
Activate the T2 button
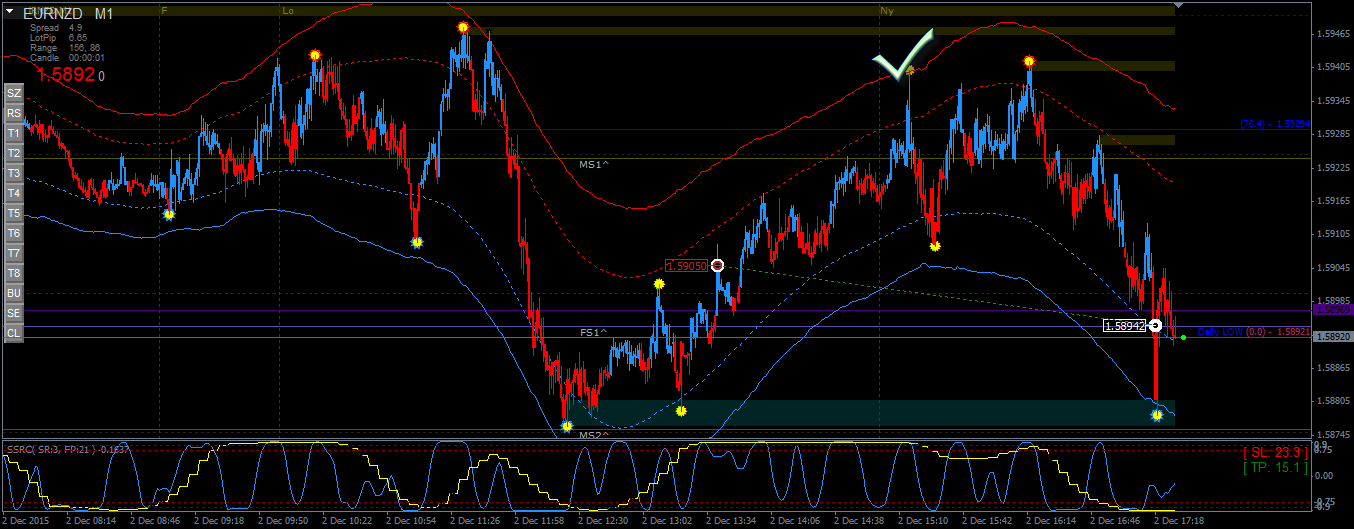pos(14,153)
